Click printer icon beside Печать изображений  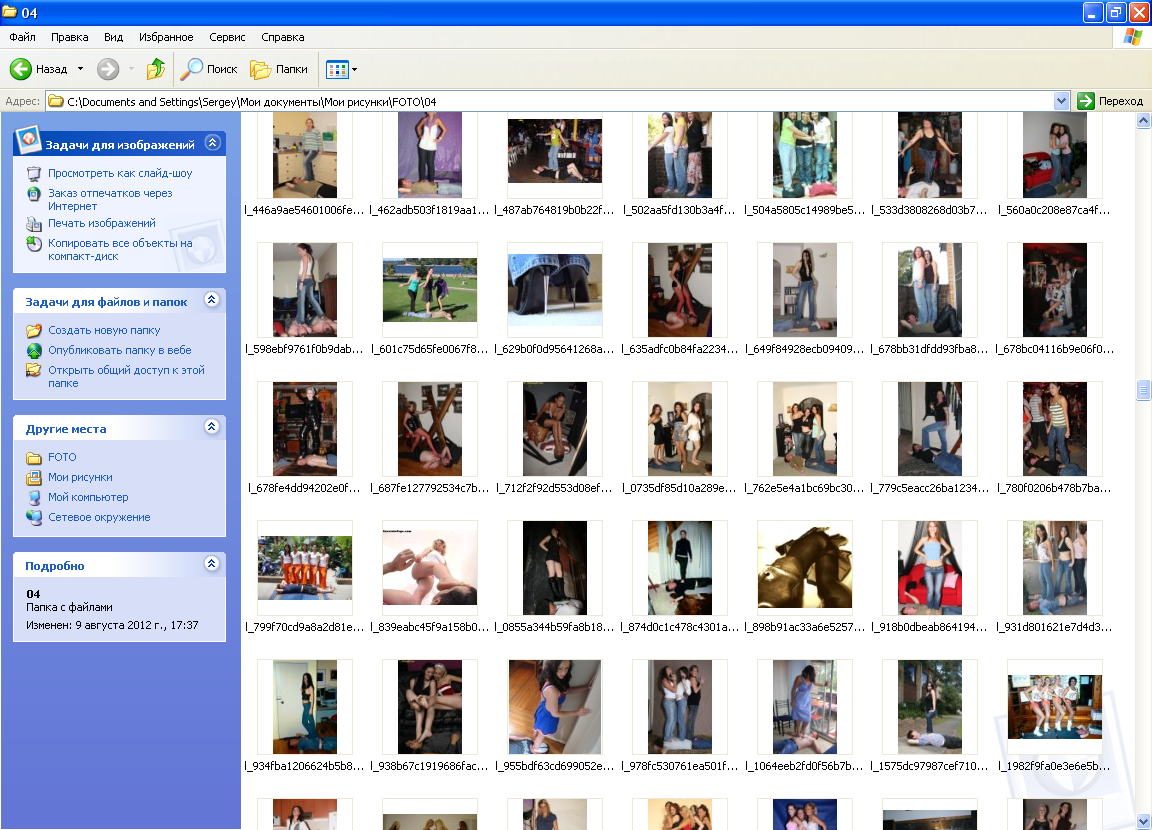coord(34,224)
